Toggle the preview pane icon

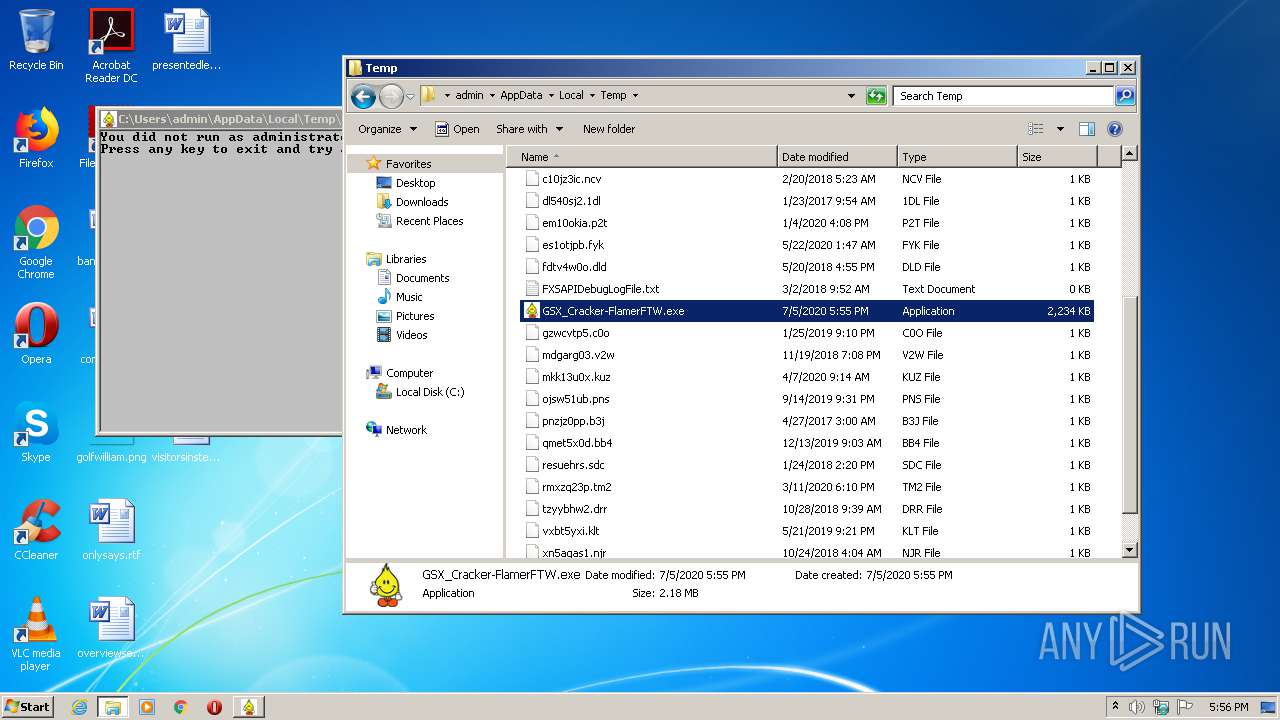(x=1087, y=129)
